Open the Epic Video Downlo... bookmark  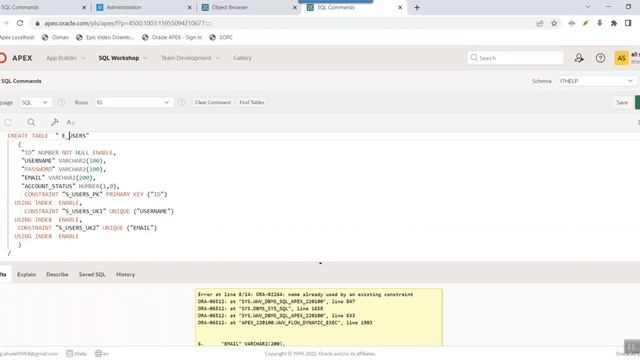click(105, 37)
